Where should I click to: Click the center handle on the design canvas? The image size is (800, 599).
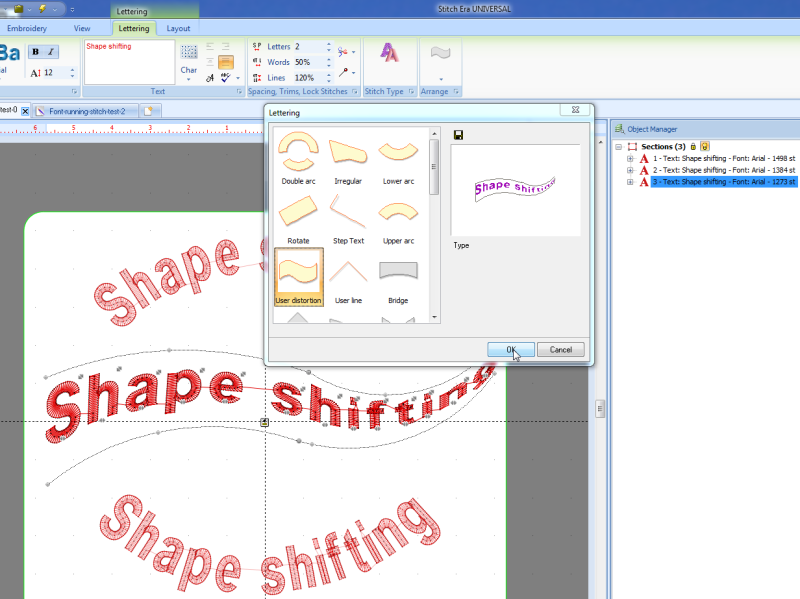[264, 422]
